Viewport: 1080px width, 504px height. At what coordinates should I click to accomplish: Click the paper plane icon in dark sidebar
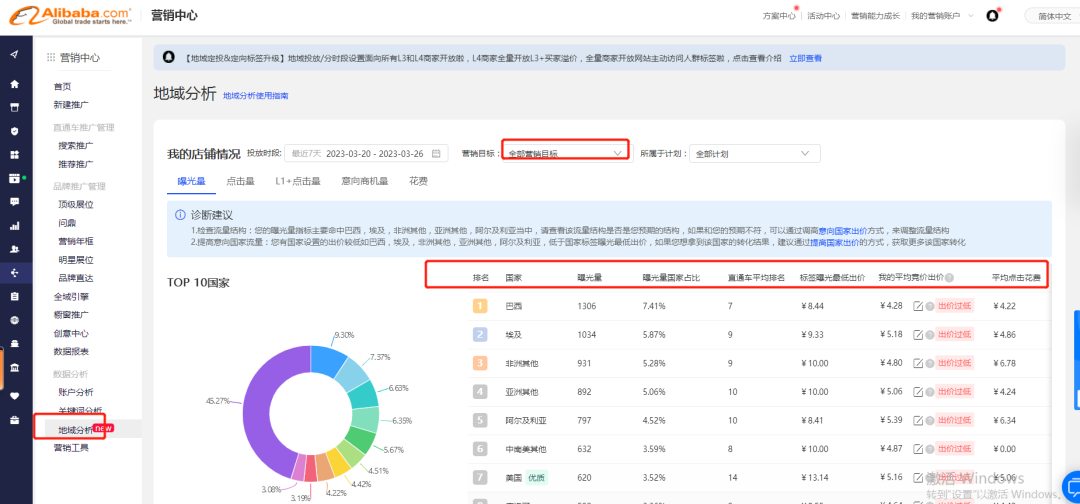pyautogui.click(x=14, y=55)
